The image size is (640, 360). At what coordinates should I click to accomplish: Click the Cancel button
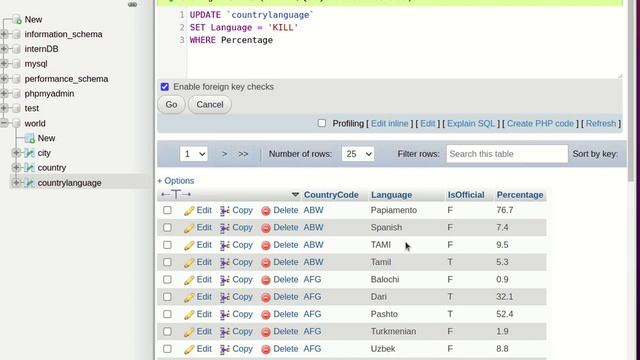[x=210, y=104]
